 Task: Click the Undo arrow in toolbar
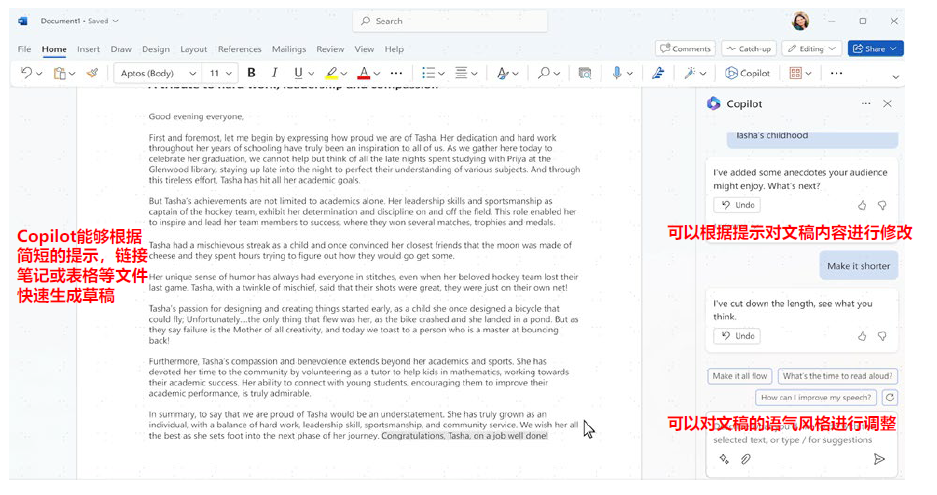click(26, 73)
